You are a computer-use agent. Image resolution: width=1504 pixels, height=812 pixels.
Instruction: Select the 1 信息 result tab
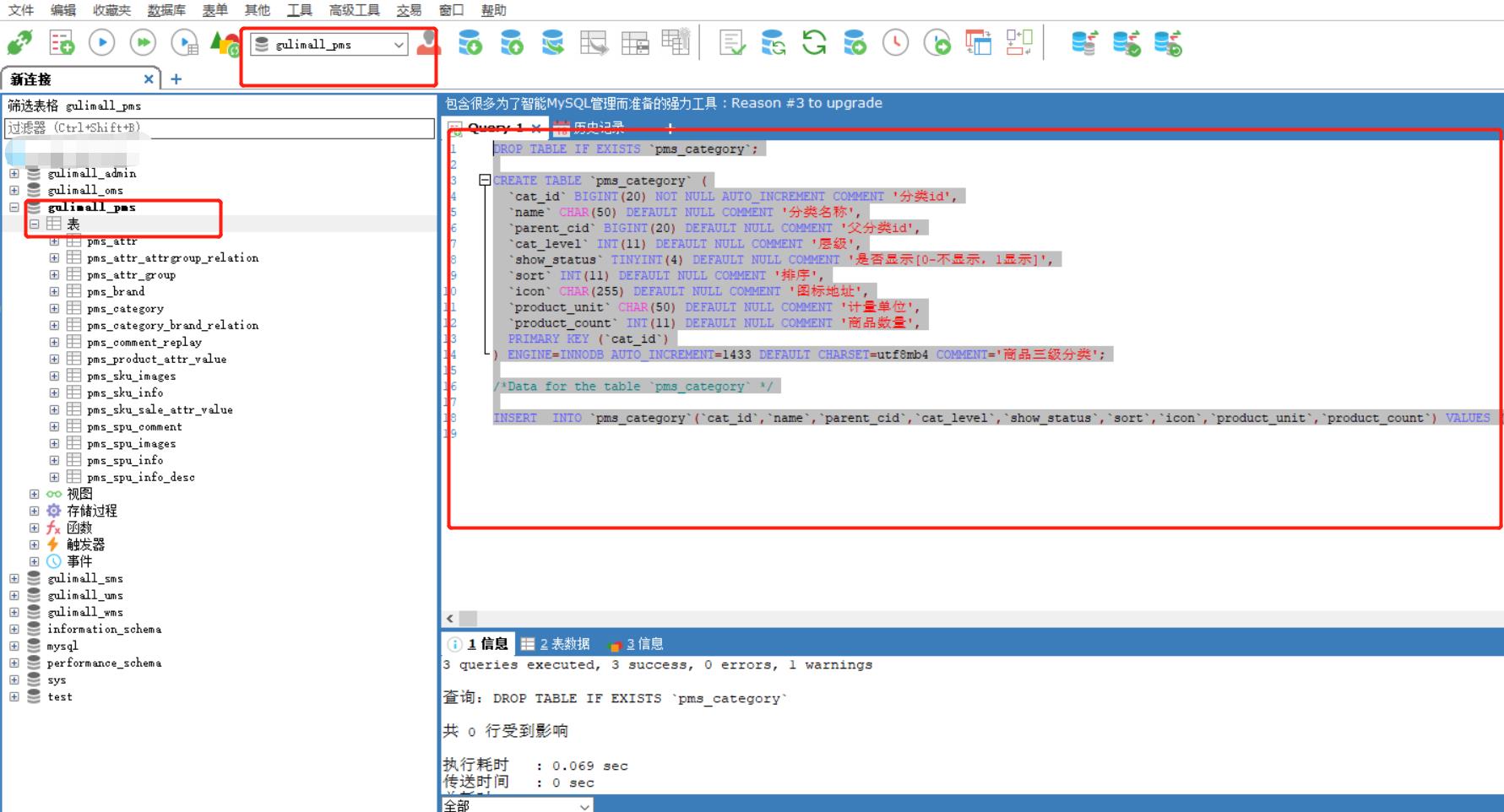(478, 644)
